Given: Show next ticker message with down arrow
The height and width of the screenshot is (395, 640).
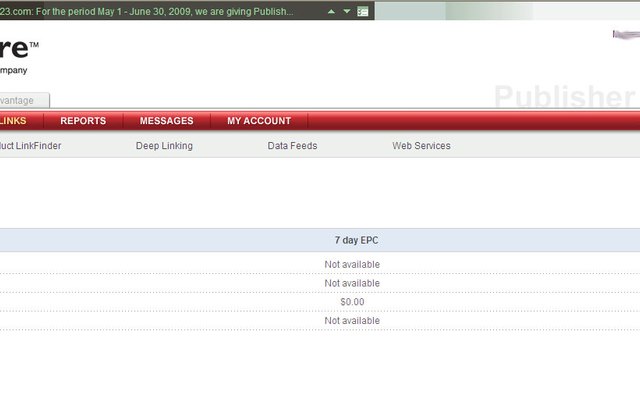Looking at the screenshot, I should (347, 11).
